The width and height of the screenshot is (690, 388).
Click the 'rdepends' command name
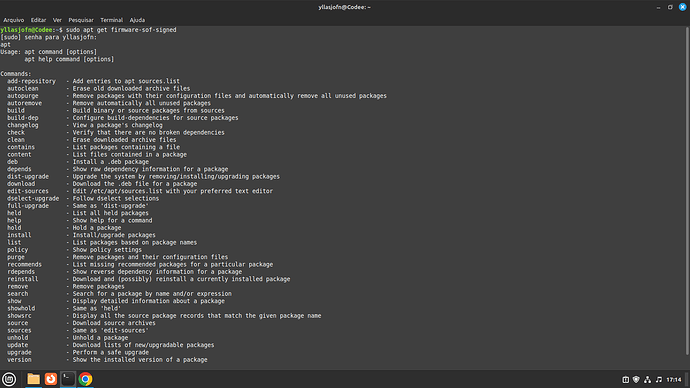(x=21, y=272)
